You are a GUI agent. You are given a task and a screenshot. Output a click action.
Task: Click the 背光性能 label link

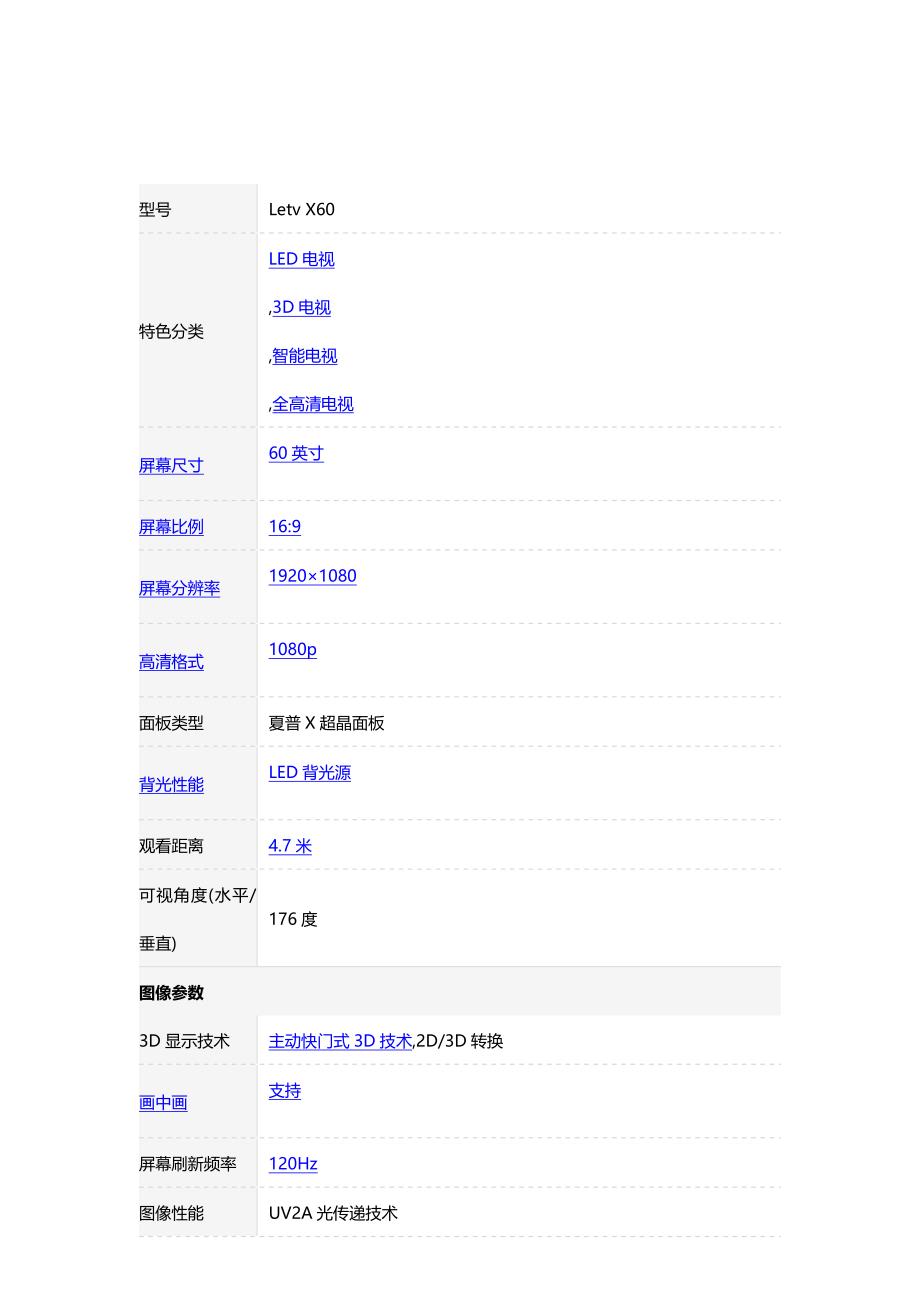171,785
